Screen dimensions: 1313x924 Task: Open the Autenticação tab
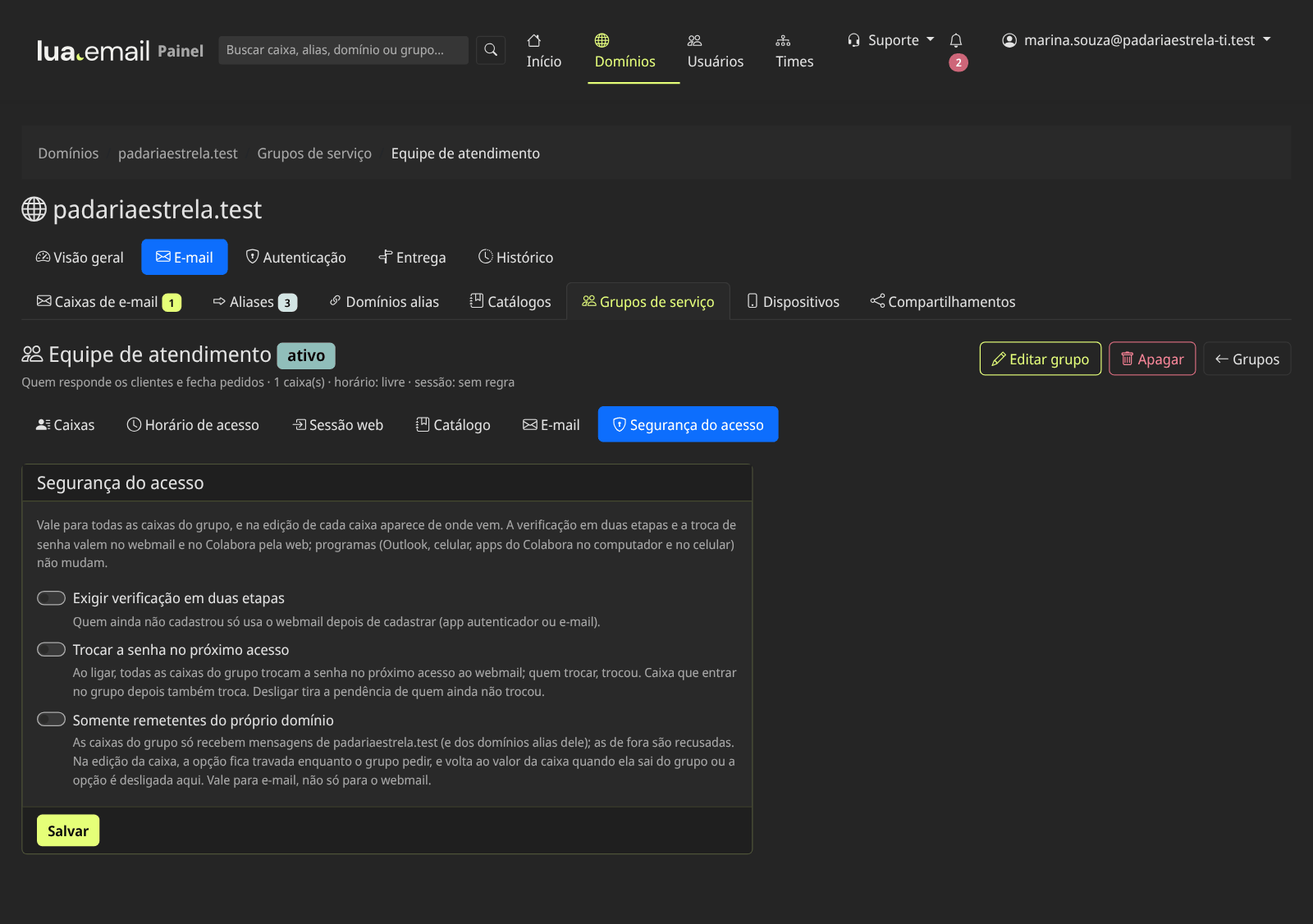pyautogui.click(x=296, y=258)
